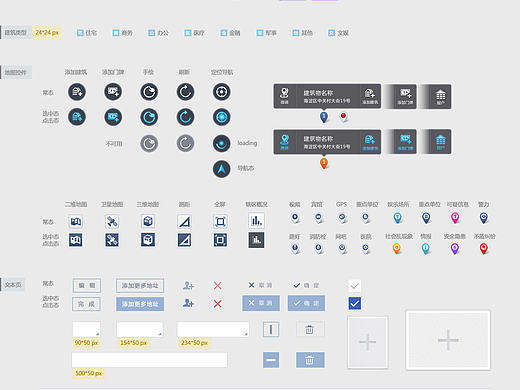
Task: Select the 文娱 building type icon
Action: 331,33
